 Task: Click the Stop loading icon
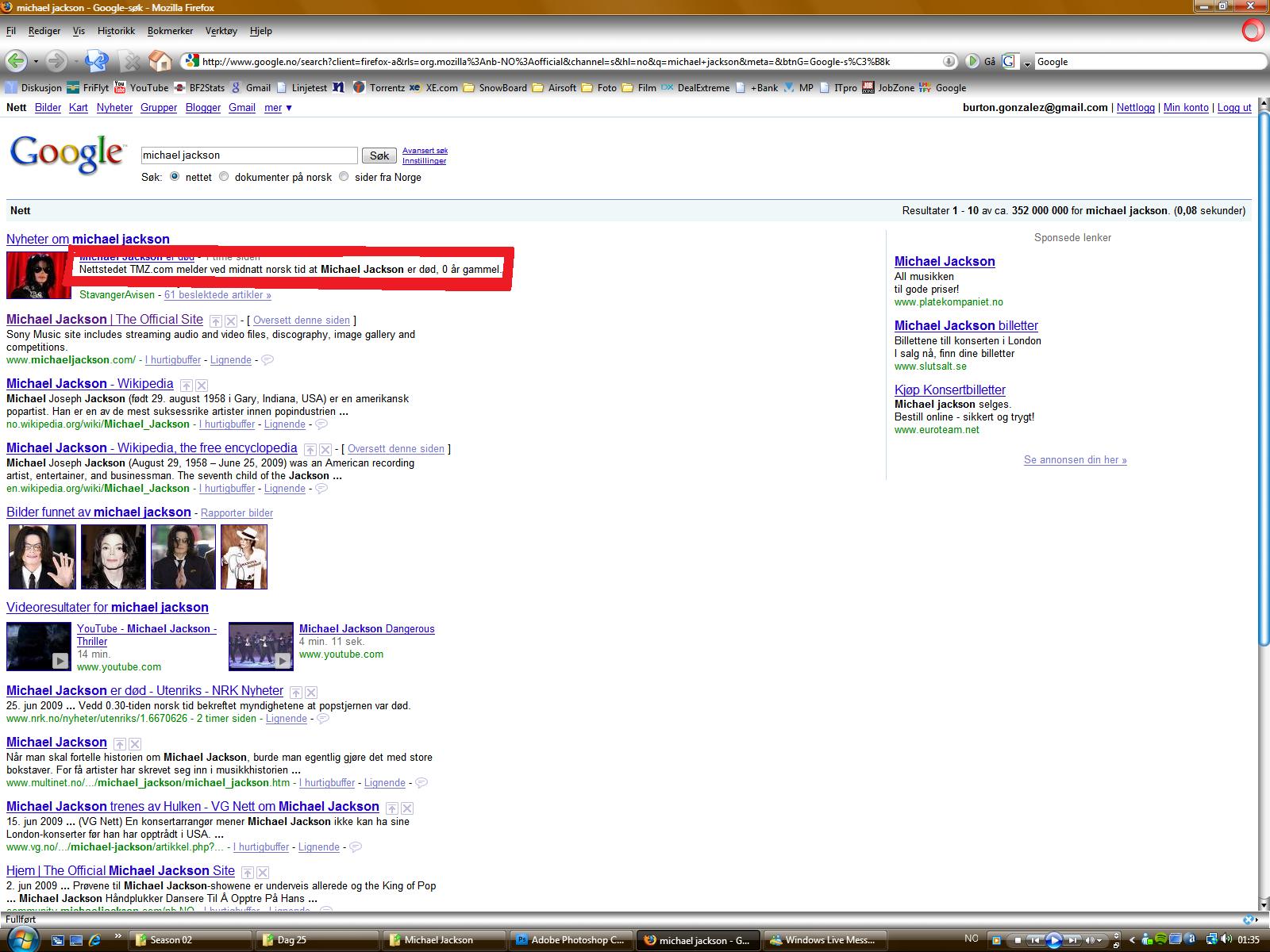pos(129,60)
